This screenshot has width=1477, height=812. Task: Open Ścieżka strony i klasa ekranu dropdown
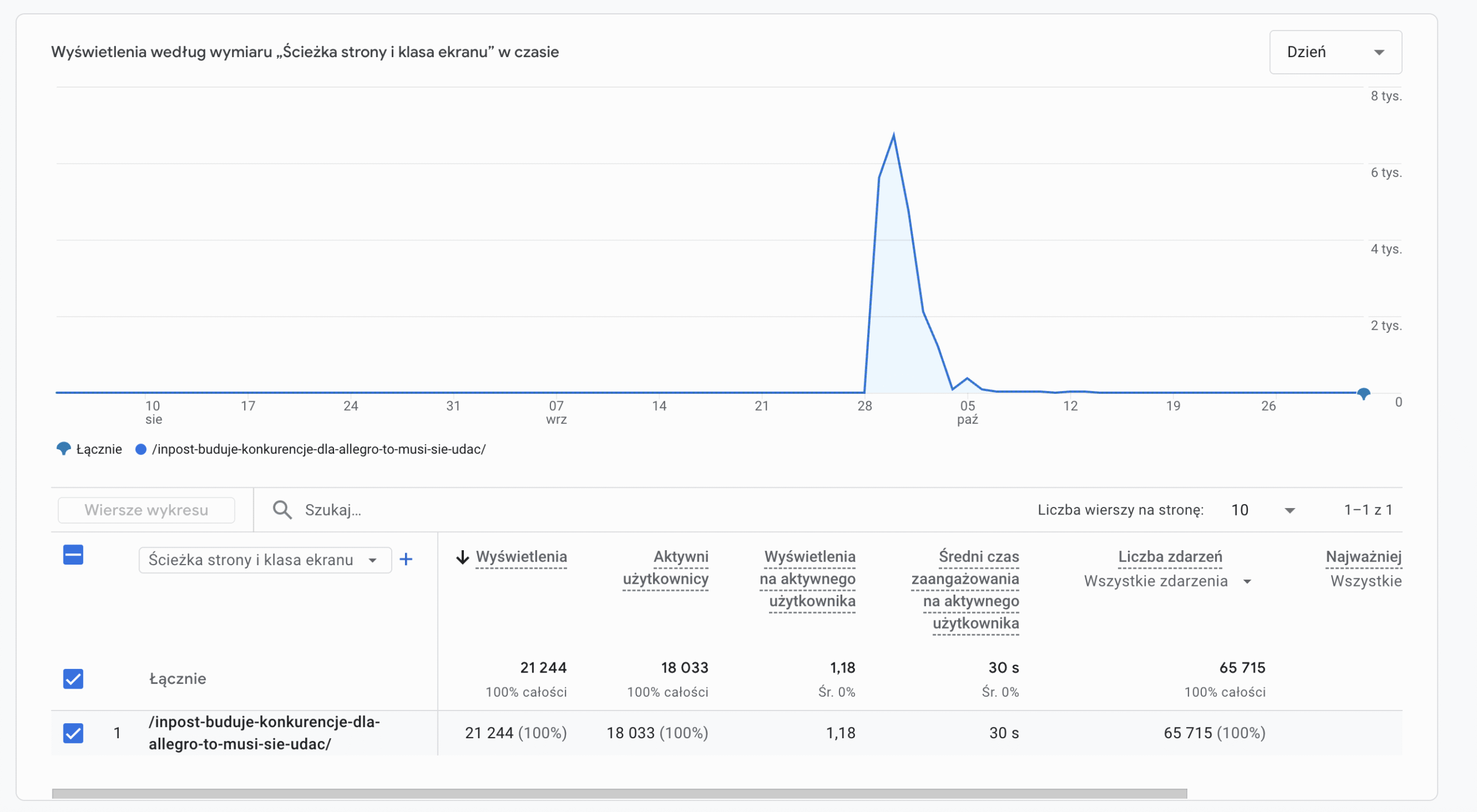click(264, 560)
